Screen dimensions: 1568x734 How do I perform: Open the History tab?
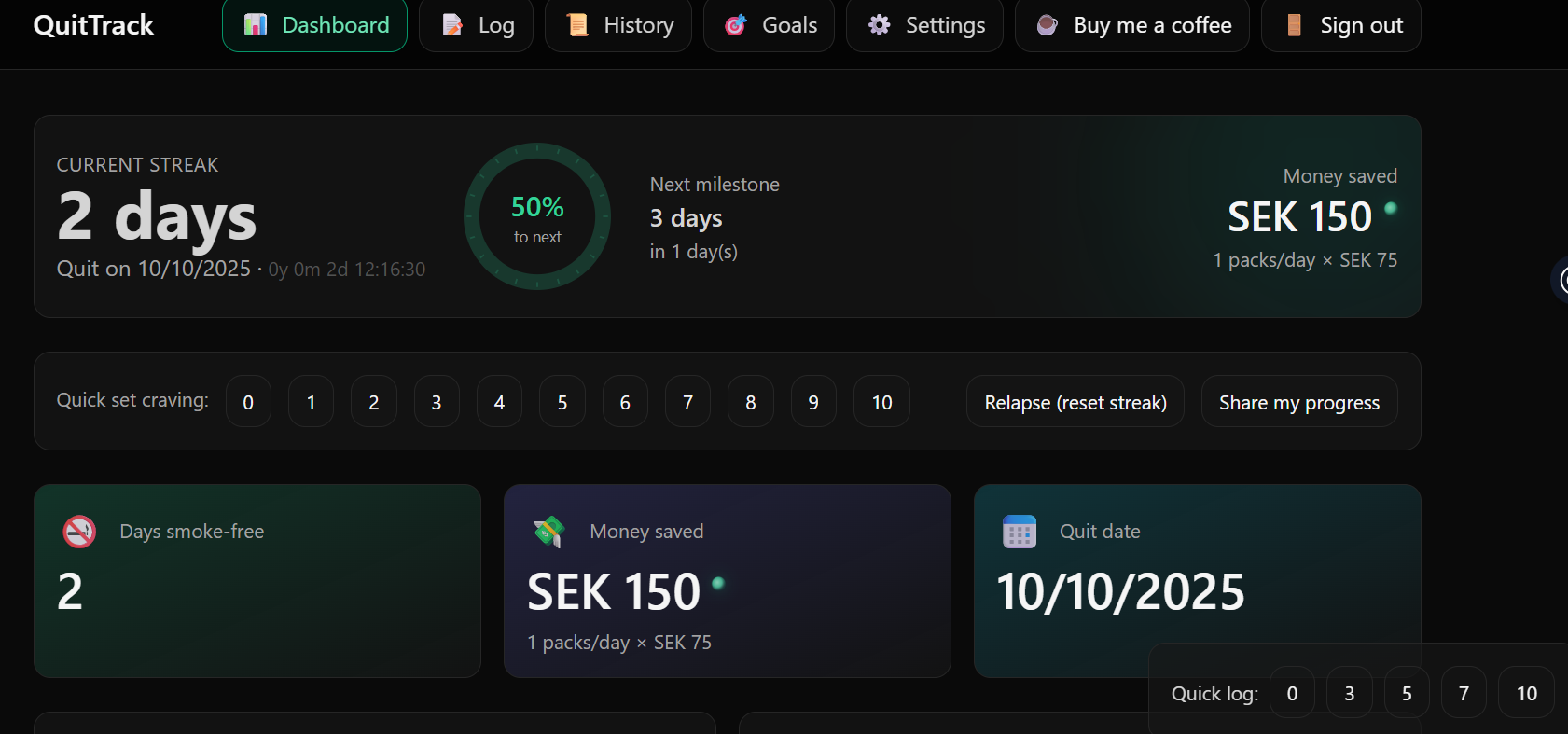pyautogui.click(x=618, y=25)
